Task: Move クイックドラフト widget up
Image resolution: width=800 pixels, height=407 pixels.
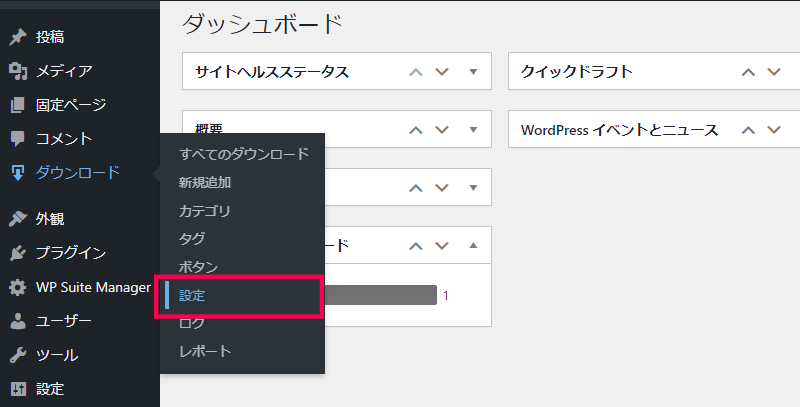Action: (748, 72)
